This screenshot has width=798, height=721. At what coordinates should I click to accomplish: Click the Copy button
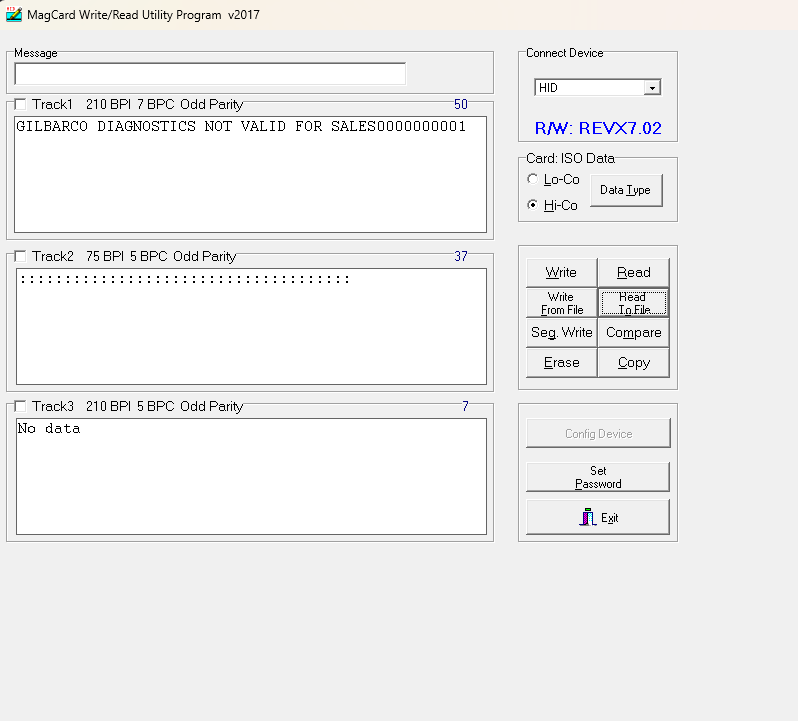pos(634,363)
